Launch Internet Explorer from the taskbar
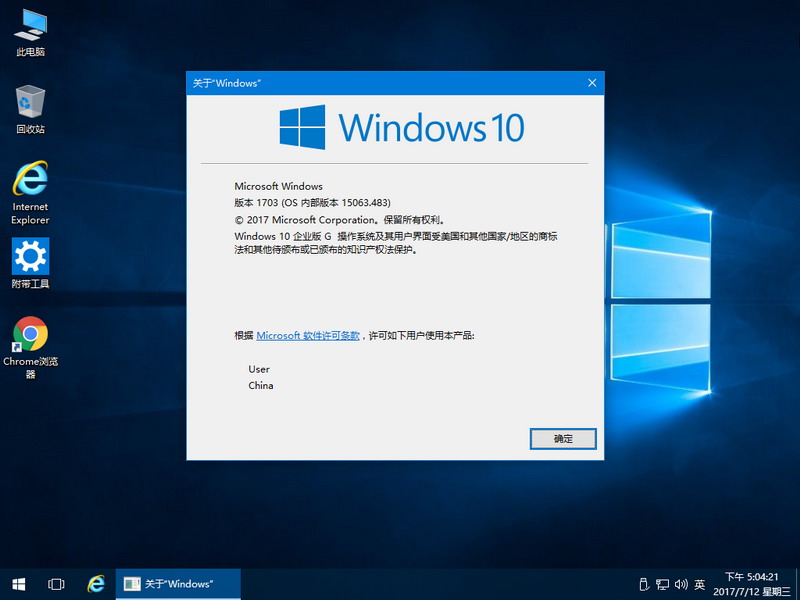Image resolution: width=800 pixels, height=600 pixels. tap(95, 584)
